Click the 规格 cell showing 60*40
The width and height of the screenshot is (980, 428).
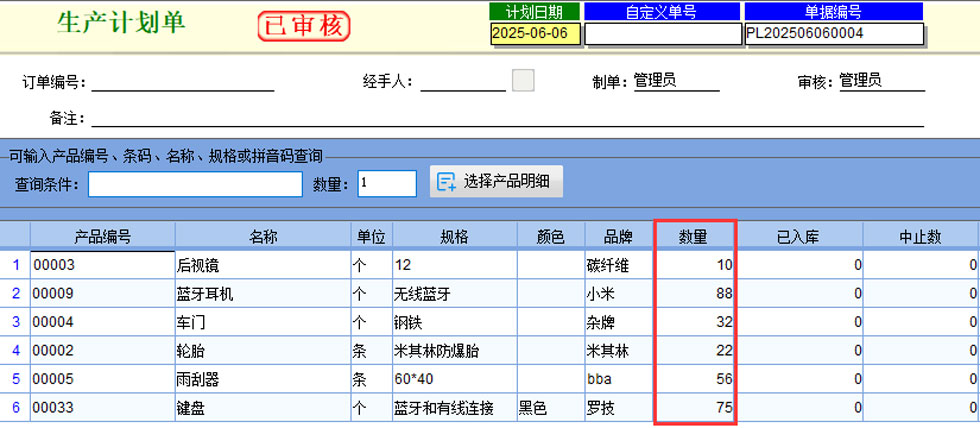click(x=454, y=379)
